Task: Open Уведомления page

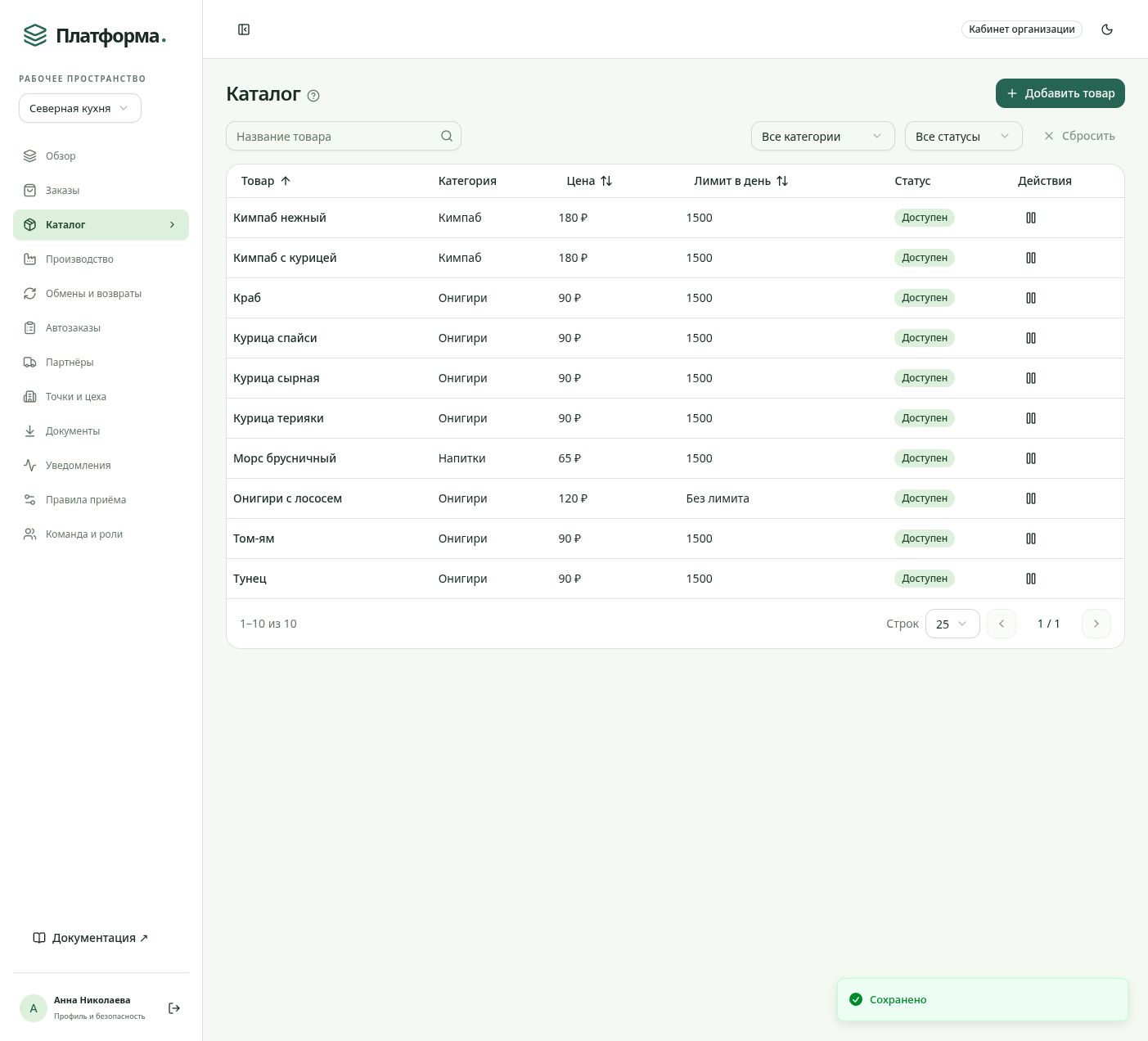Action: click(x=101, y=465)
